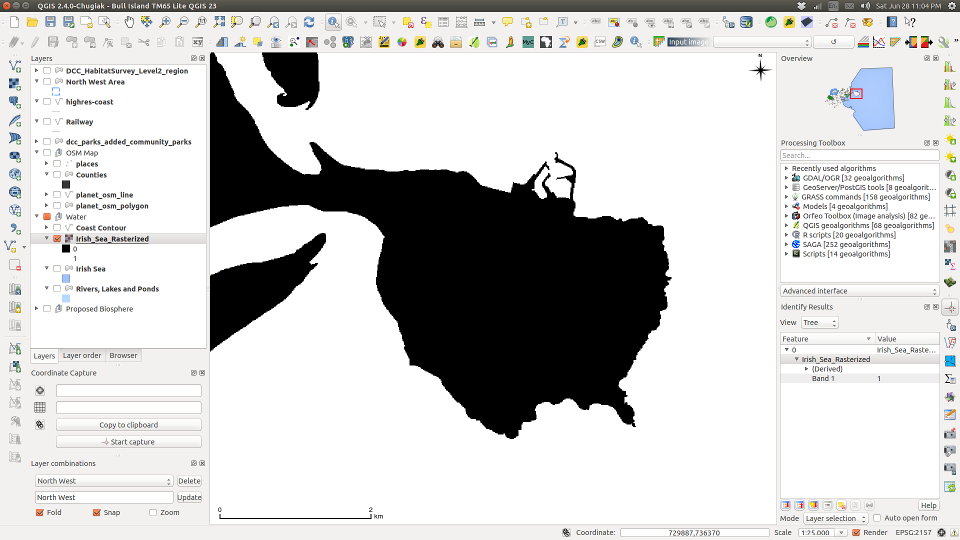Image resolution: width=960 pixels, height=540 pixels.
Task: Expand the Proposed Biosphere layer group
Action: pos(36,309)
